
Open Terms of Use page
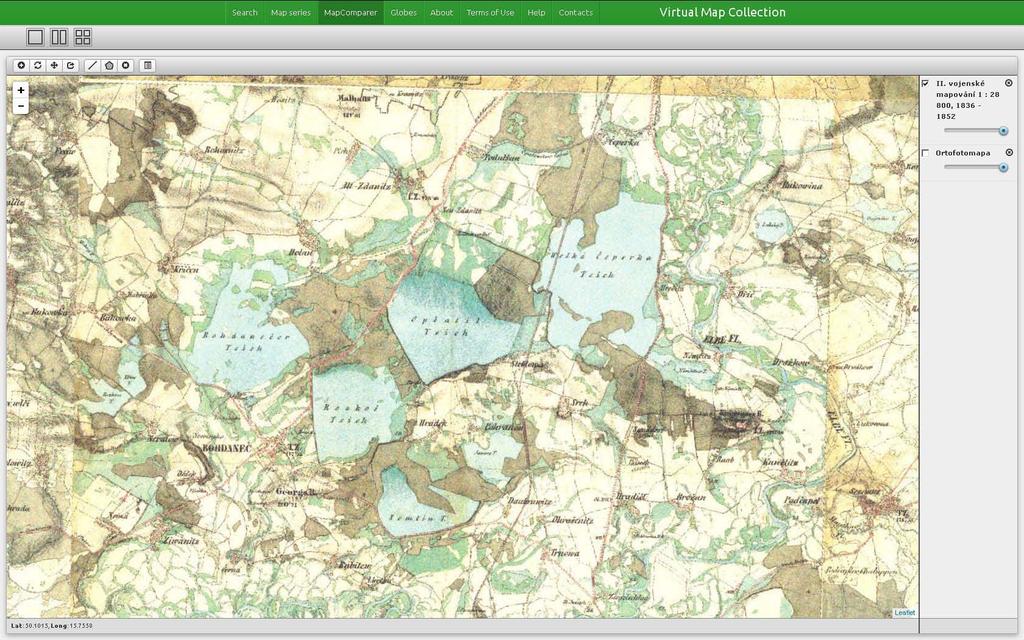[x=490, y=12]
